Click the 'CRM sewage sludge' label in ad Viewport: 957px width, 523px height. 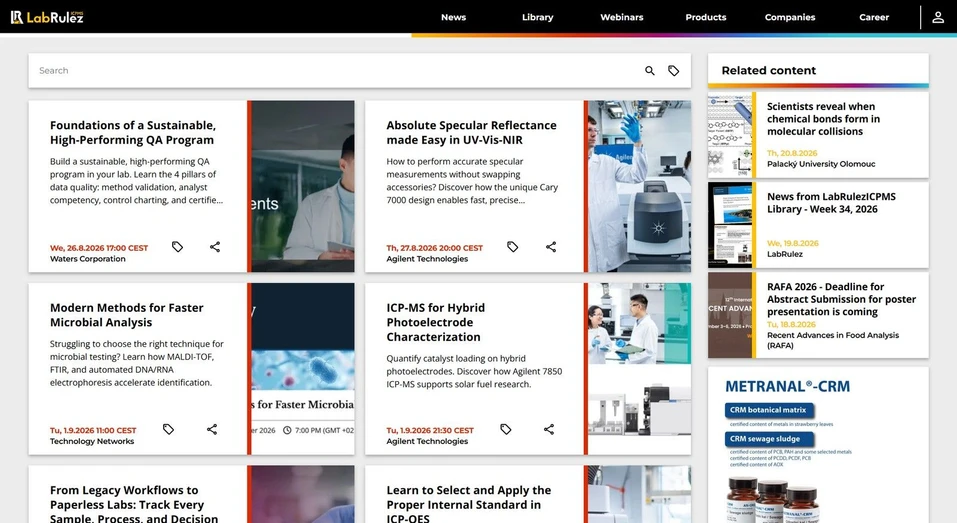click(x=770, y=439)
